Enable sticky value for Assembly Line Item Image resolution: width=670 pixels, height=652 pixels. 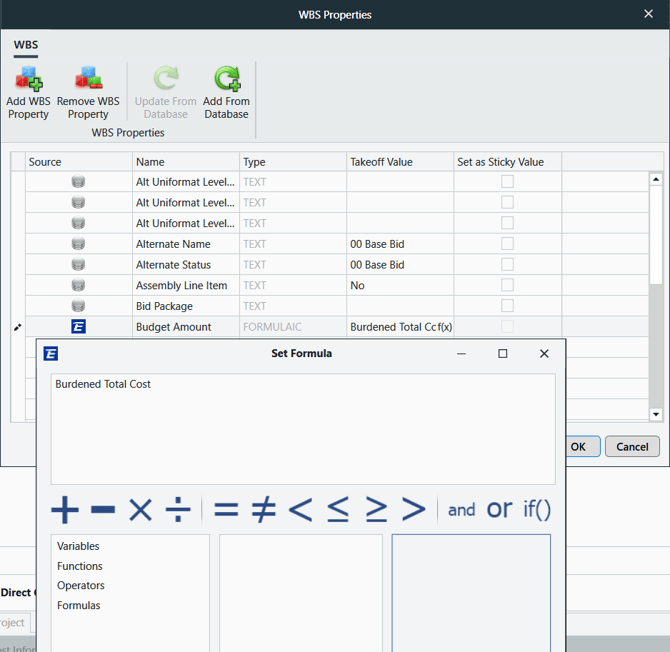tap(507, 285)
